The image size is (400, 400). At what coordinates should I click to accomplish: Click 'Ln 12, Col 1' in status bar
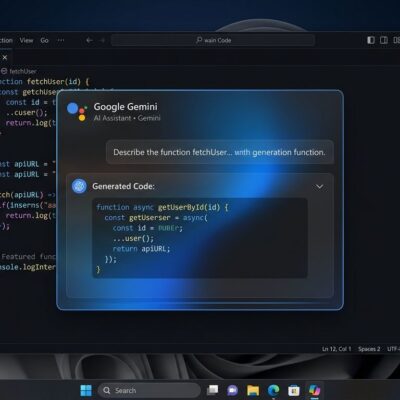point(337,349)
